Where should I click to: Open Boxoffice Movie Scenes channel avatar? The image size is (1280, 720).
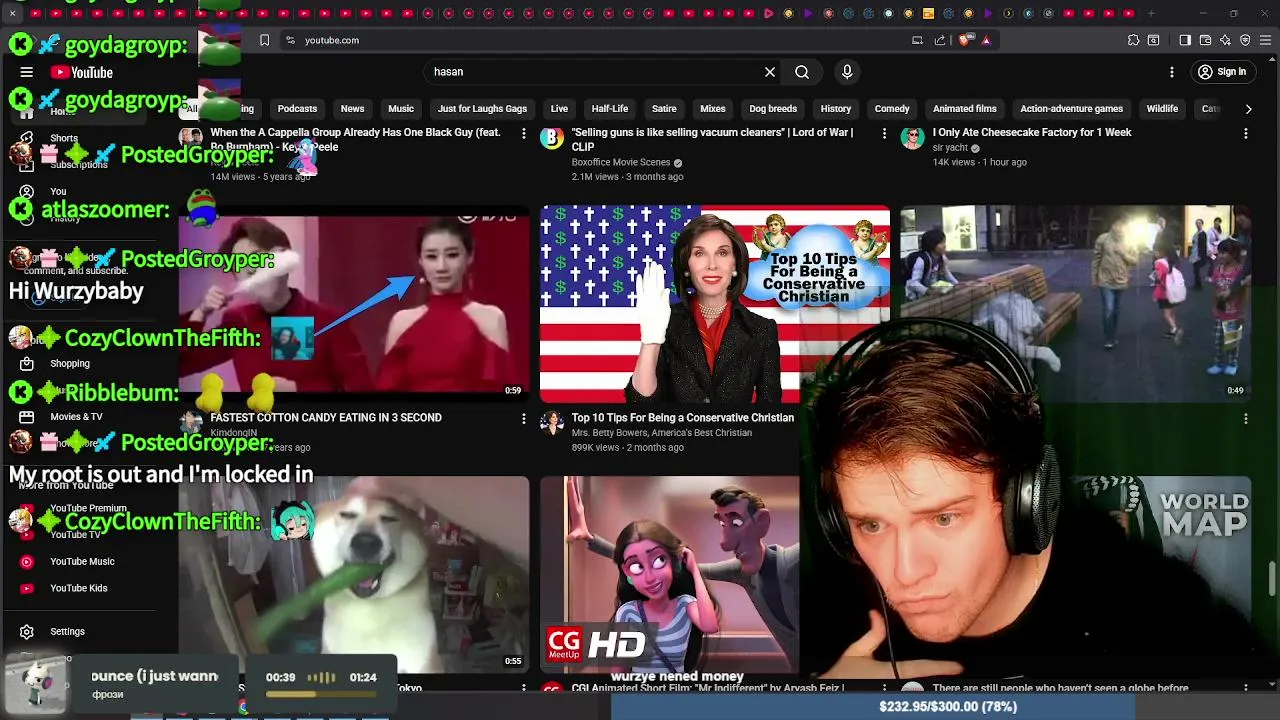click(552, 138)
